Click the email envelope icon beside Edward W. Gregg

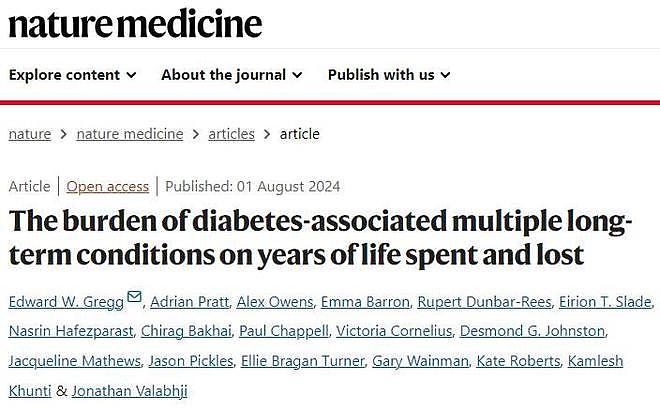134,297
